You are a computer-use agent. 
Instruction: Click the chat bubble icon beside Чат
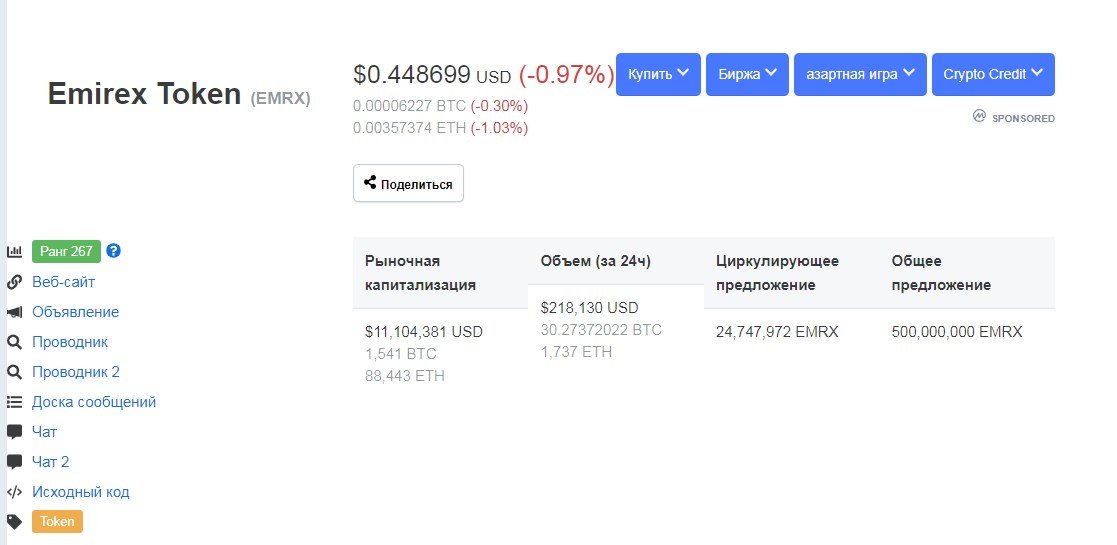point(14,432)
